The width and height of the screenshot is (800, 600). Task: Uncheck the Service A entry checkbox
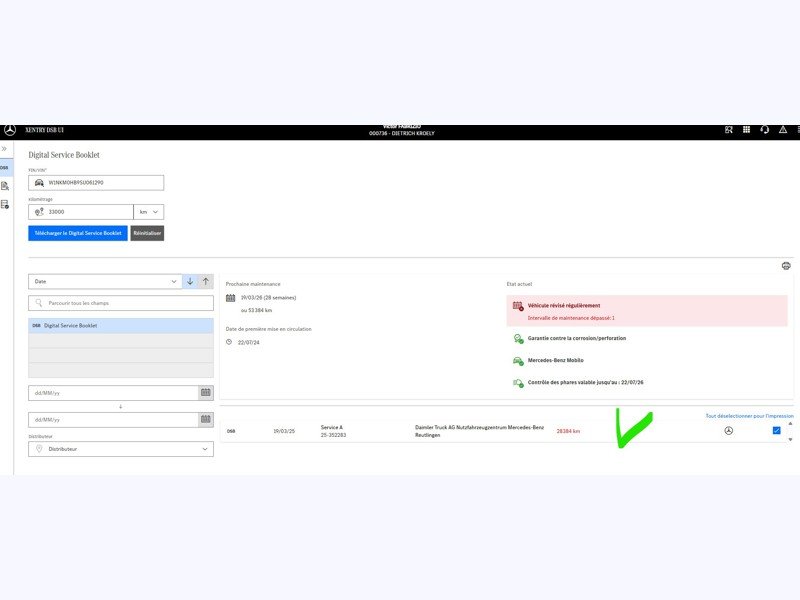coord(777,431)
